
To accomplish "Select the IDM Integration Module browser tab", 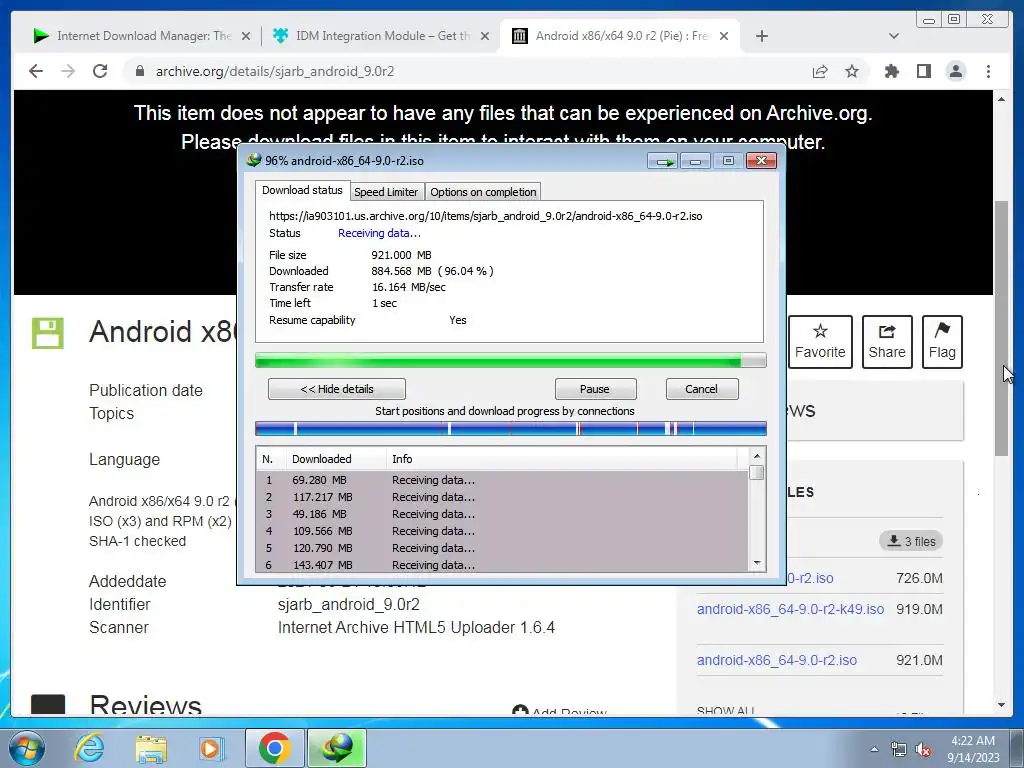I will pos(379,36).
